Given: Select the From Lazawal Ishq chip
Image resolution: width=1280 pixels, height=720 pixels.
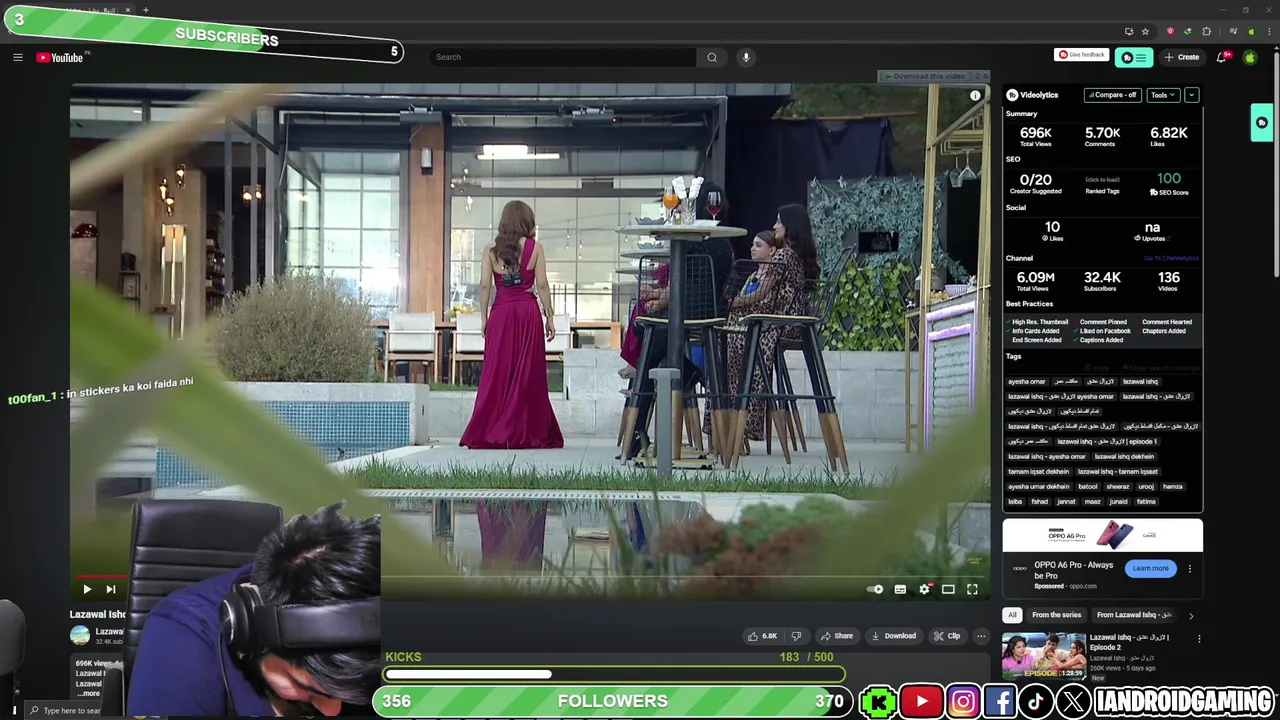Looking at the screenshot, I should [1133, 615].
